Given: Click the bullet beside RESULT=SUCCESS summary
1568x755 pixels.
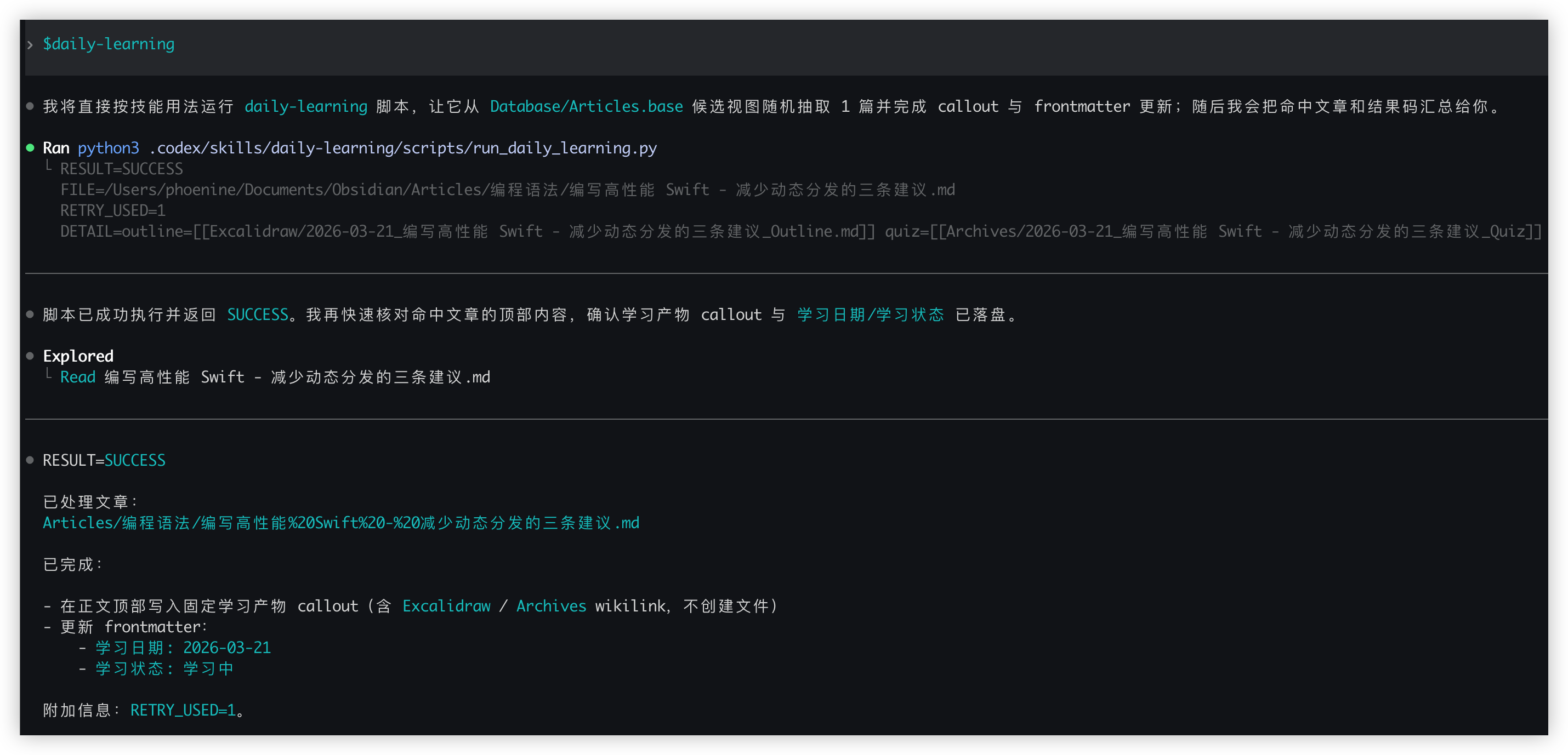Looking at the screenshot, I should [x=30, y=460].
